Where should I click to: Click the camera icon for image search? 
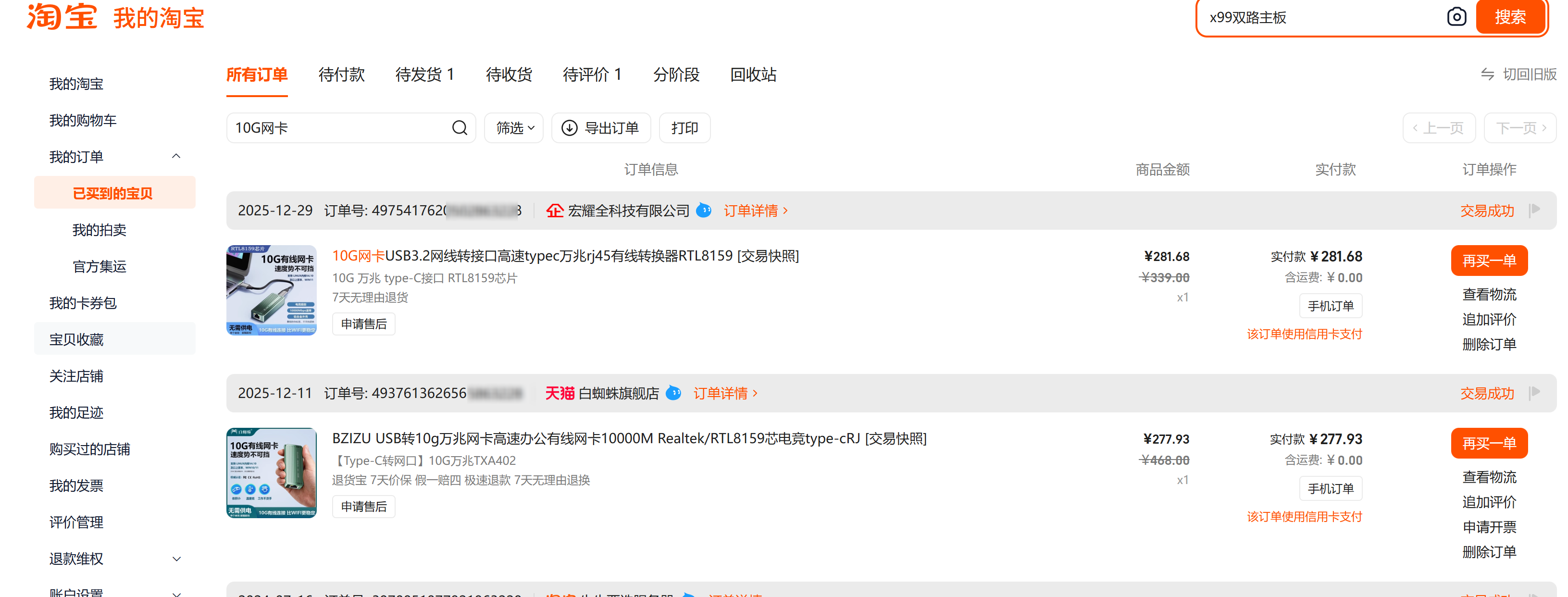point(1457,16)
